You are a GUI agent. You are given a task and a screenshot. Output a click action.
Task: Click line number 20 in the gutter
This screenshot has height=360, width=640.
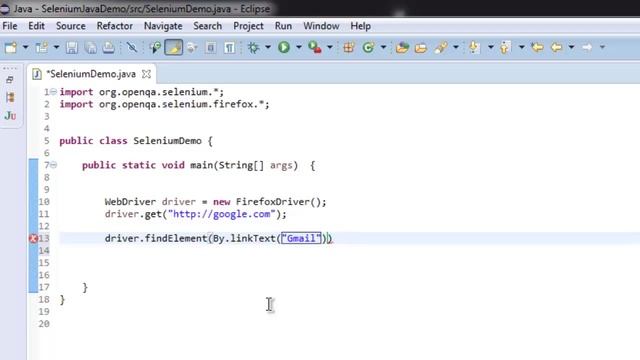pyautogui.click(x=44, y=324)
